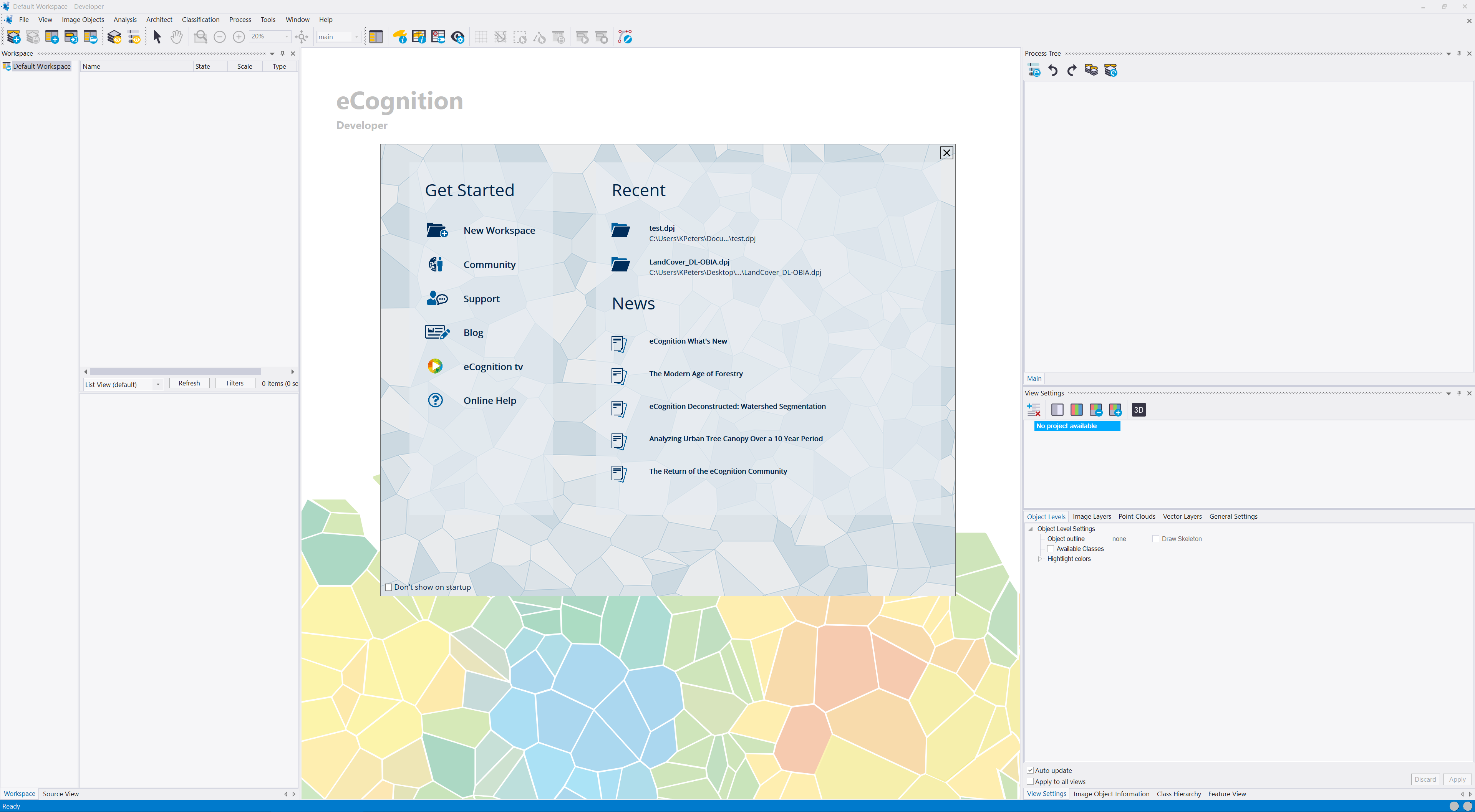Click the remove layer mix minus icon

pyautogui.click(x=1096, y=410)
